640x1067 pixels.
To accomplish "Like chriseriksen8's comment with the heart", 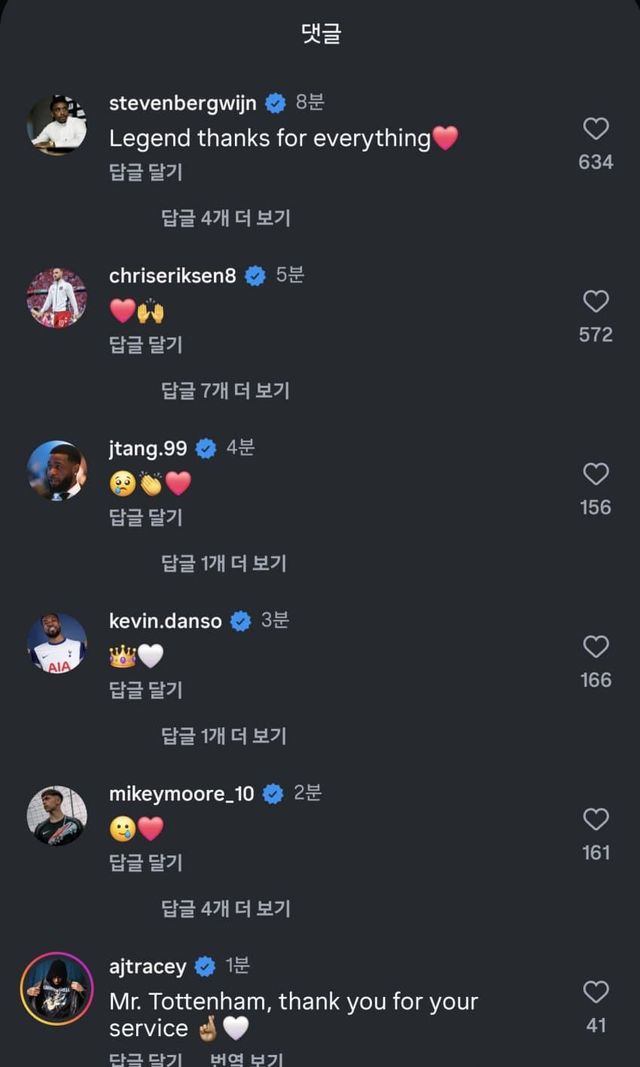I will tap(596, 302).
